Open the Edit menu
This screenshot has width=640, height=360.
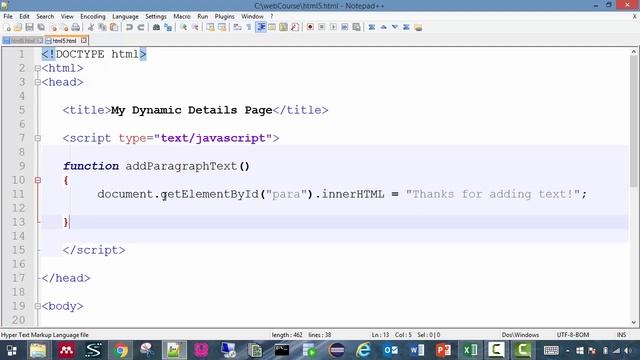point(24,16)
